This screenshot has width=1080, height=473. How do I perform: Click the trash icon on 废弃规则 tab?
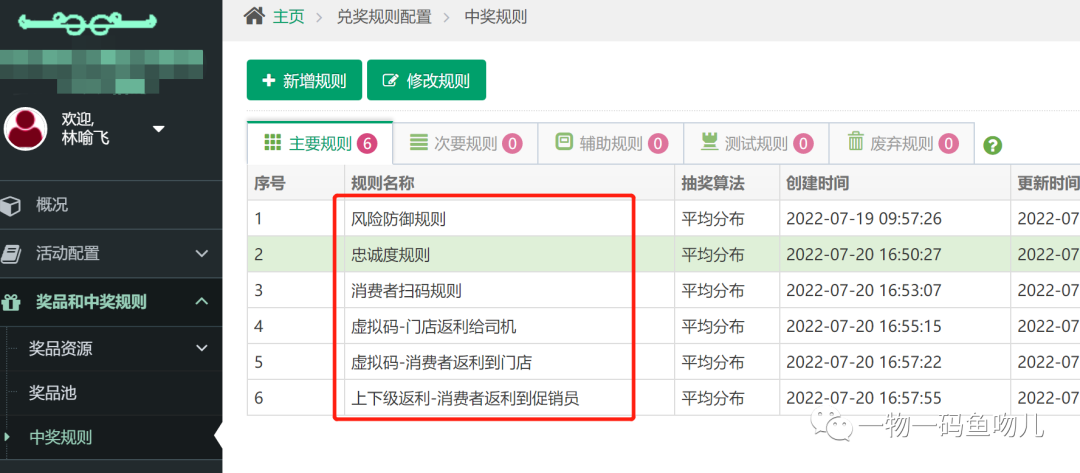click(856, 142)
